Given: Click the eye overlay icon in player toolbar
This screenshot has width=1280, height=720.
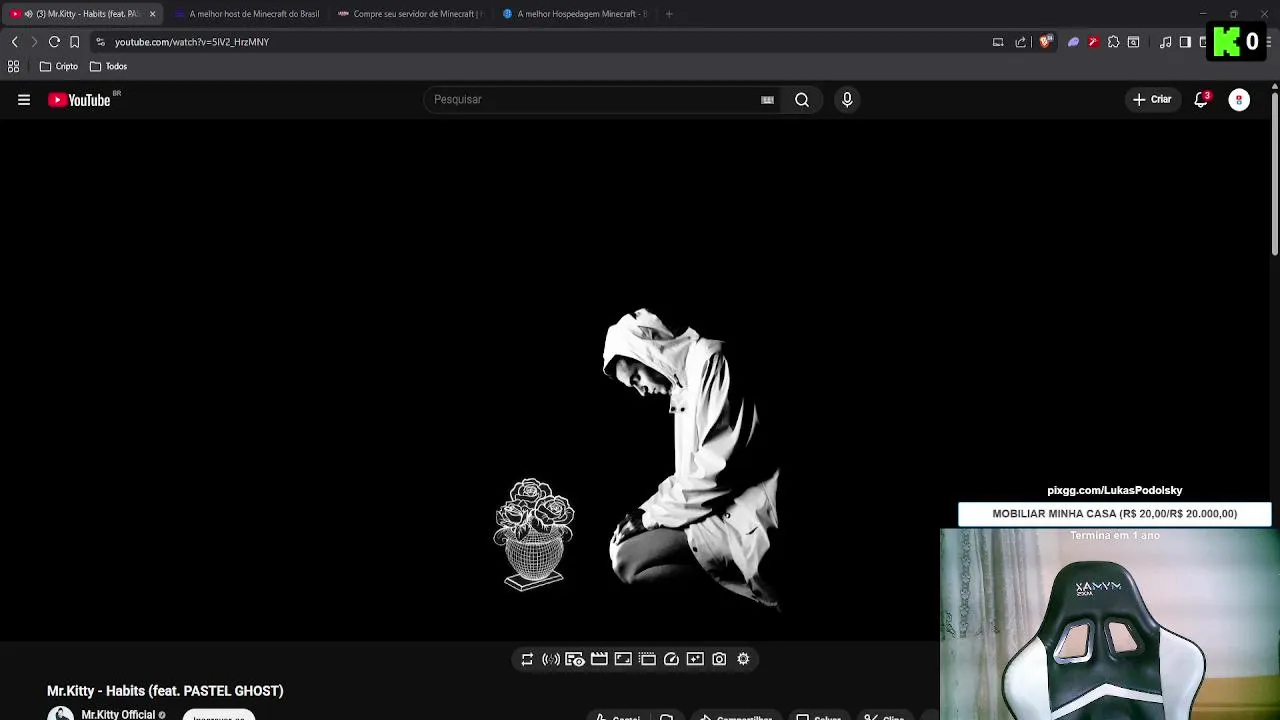Looking at the screenshot, I should click(x=575, y=659).
